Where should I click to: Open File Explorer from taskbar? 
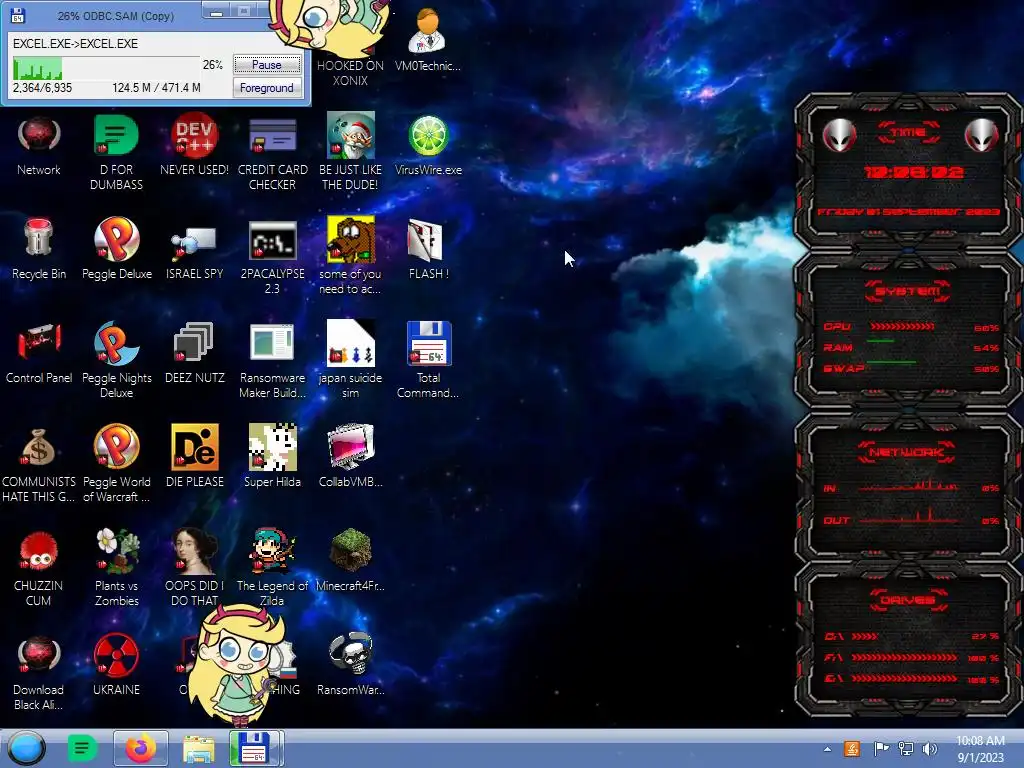[x=199, y=749]
